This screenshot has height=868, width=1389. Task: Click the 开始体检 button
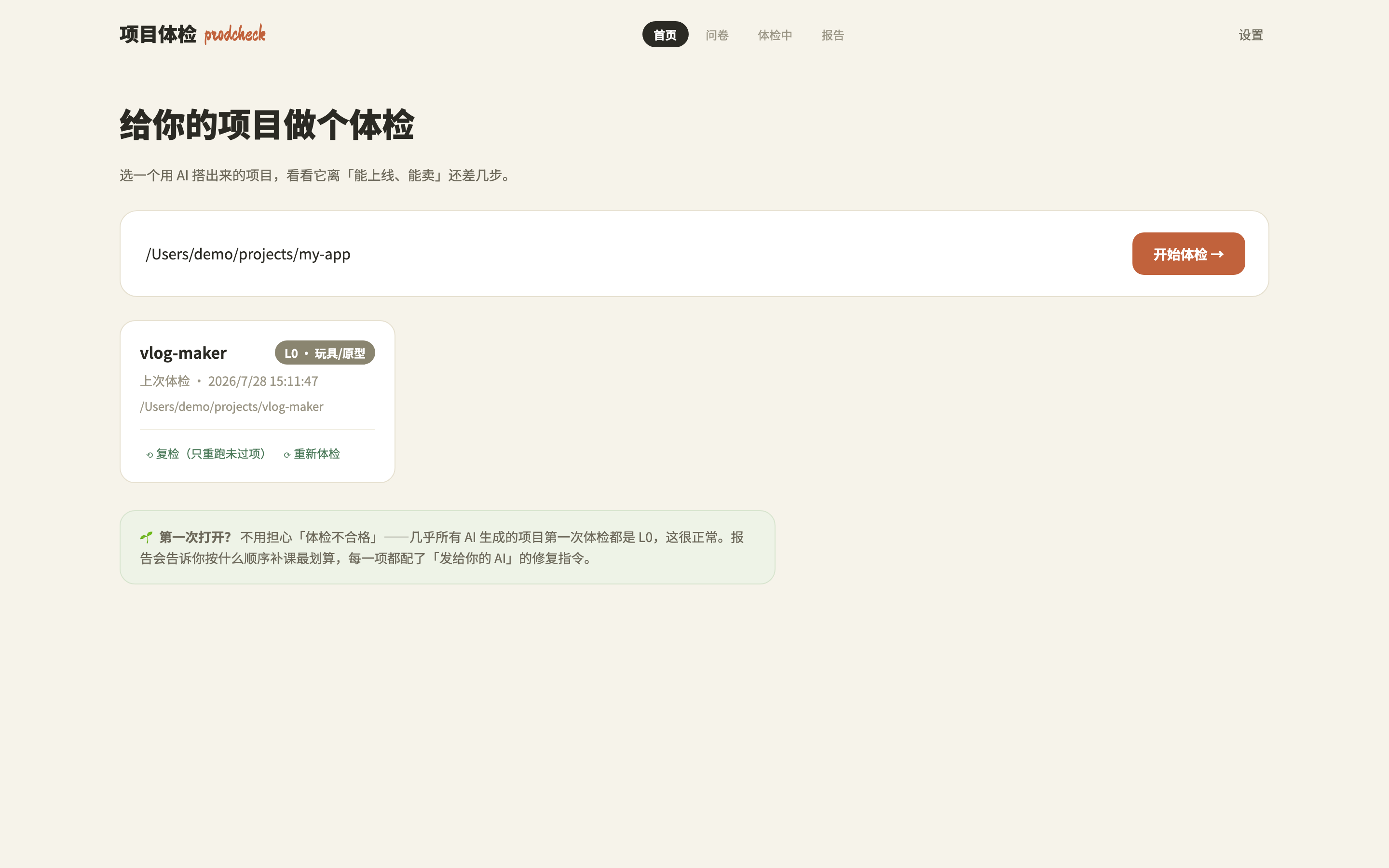pos(1188,254)
